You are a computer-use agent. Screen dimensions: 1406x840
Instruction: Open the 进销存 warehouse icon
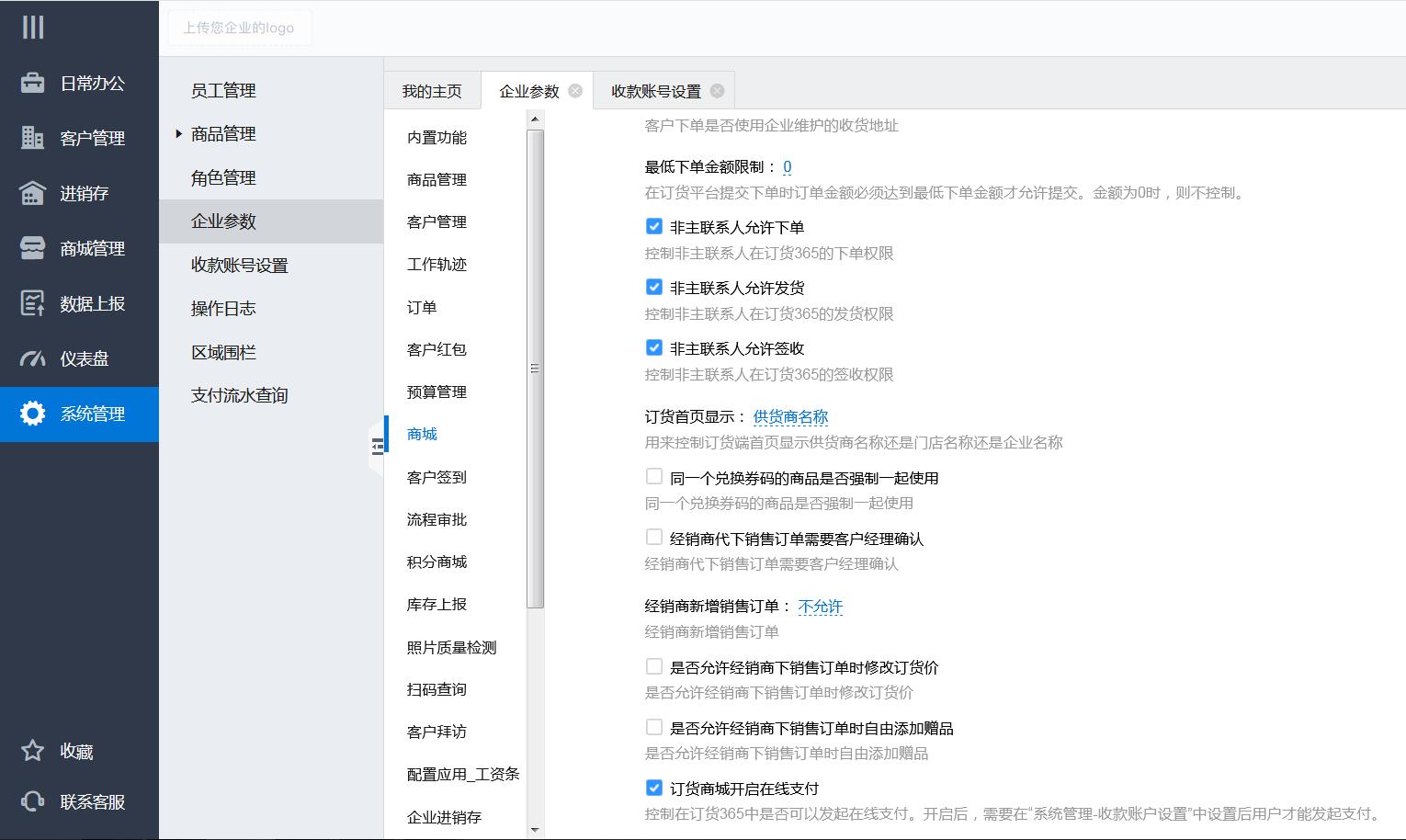click(x=33, y=193)
